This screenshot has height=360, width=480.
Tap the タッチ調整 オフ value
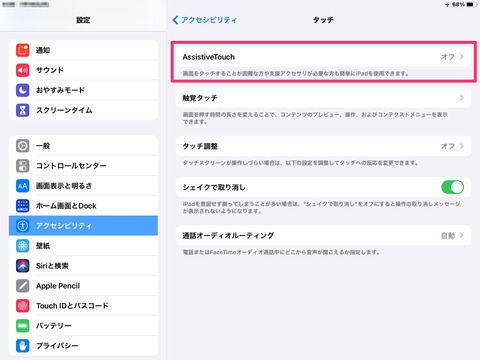tap(448, 146)
